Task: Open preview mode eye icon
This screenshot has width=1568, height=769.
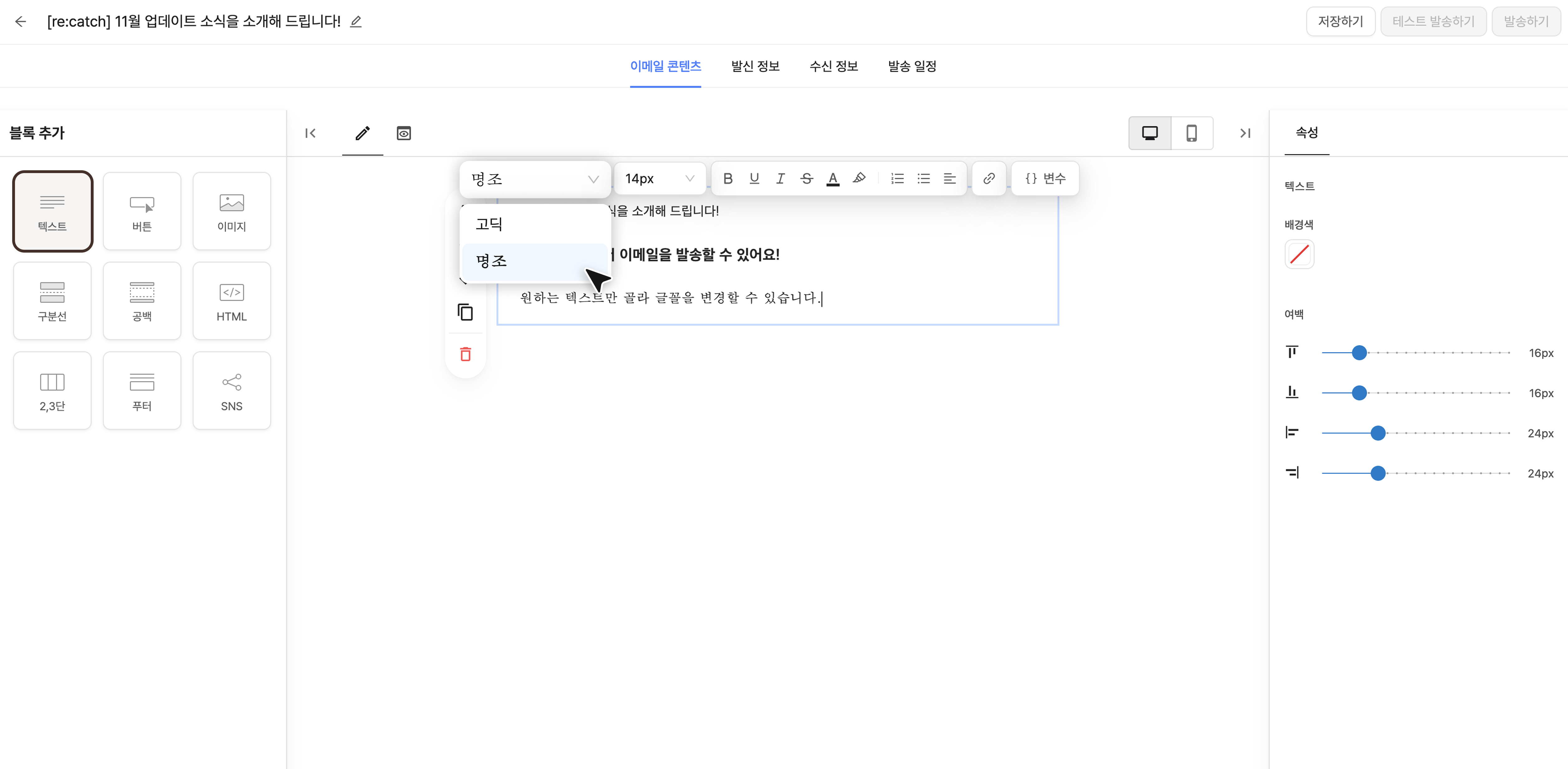Action: point(403,133)
